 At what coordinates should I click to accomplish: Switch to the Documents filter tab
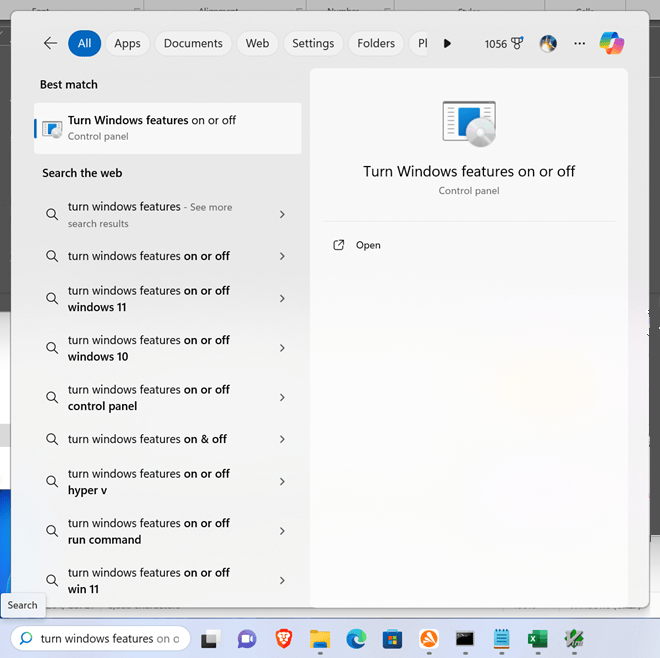click(193, 43)
